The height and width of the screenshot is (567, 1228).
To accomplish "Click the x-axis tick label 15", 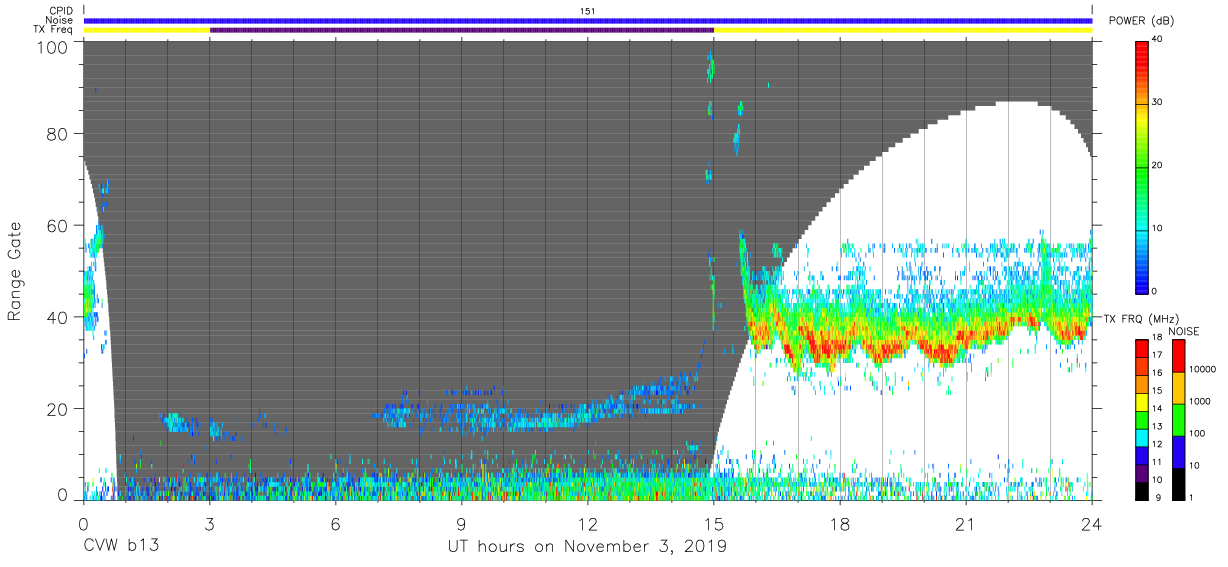I will (x=713, y=523).
